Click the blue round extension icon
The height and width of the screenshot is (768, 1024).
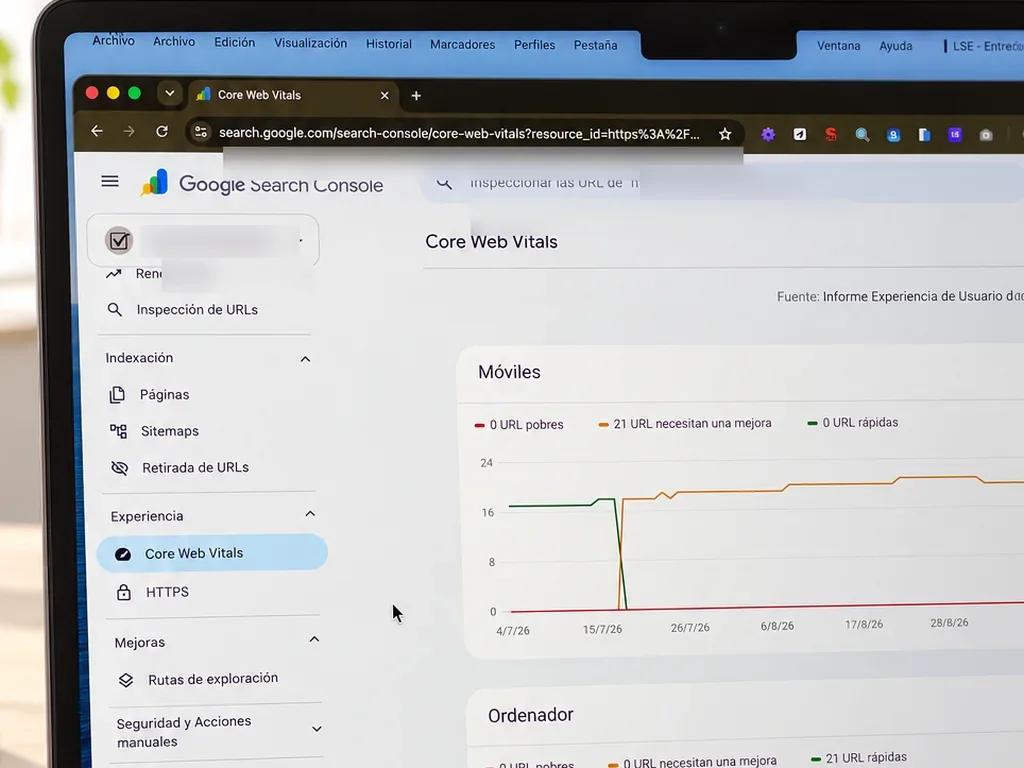click(x=893, y=135)
